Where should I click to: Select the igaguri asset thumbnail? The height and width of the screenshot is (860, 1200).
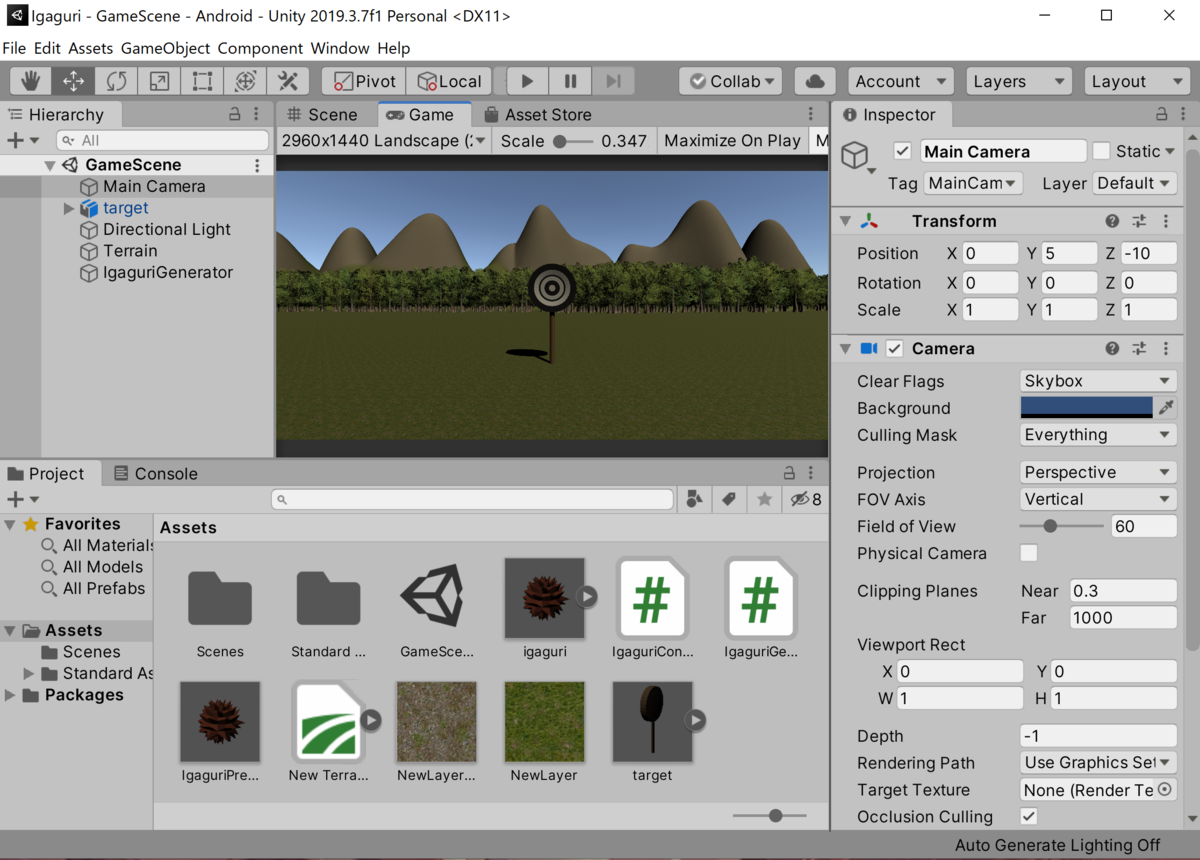545,598
